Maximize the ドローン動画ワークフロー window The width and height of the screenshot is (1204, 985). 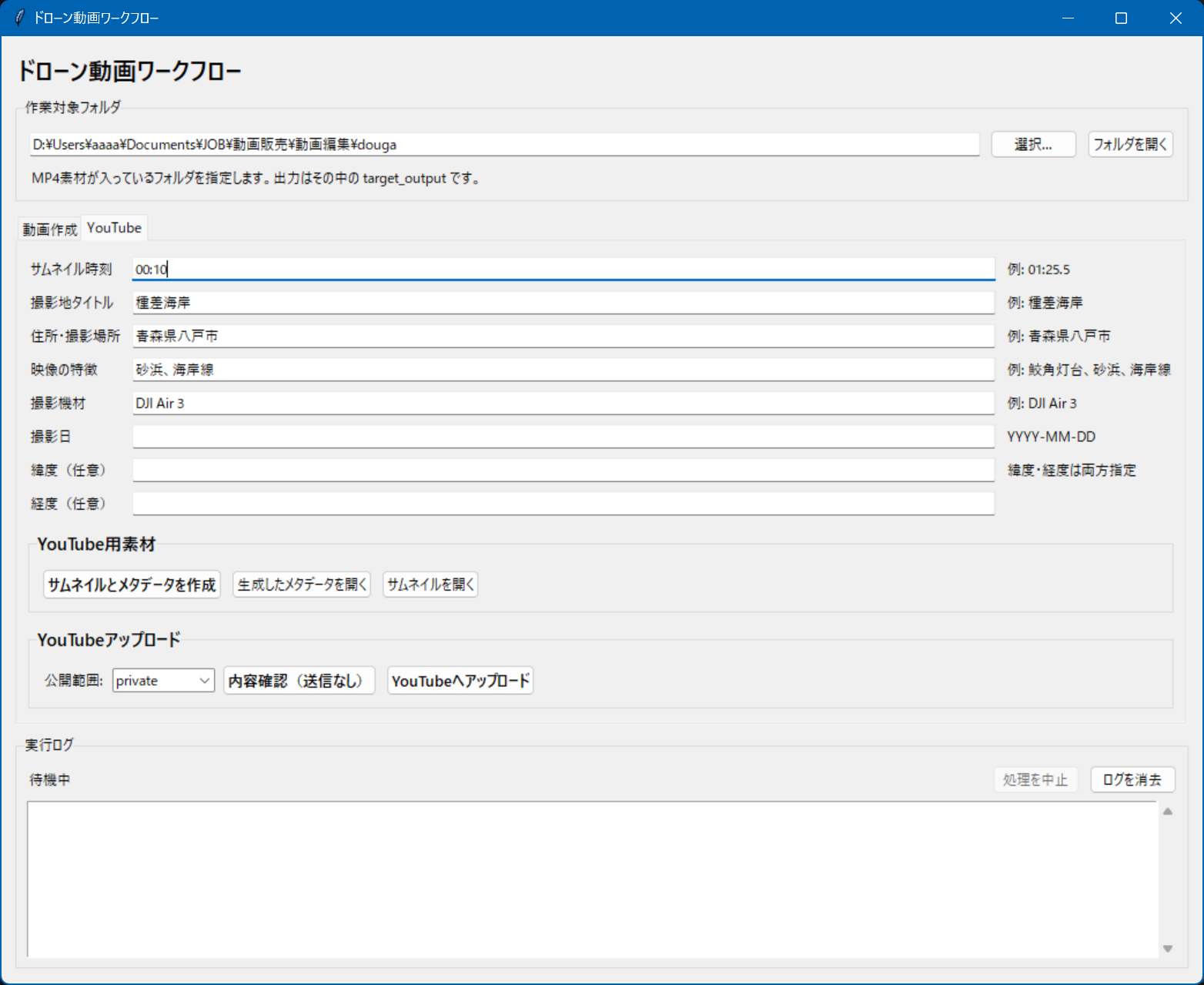[1121, 18]
